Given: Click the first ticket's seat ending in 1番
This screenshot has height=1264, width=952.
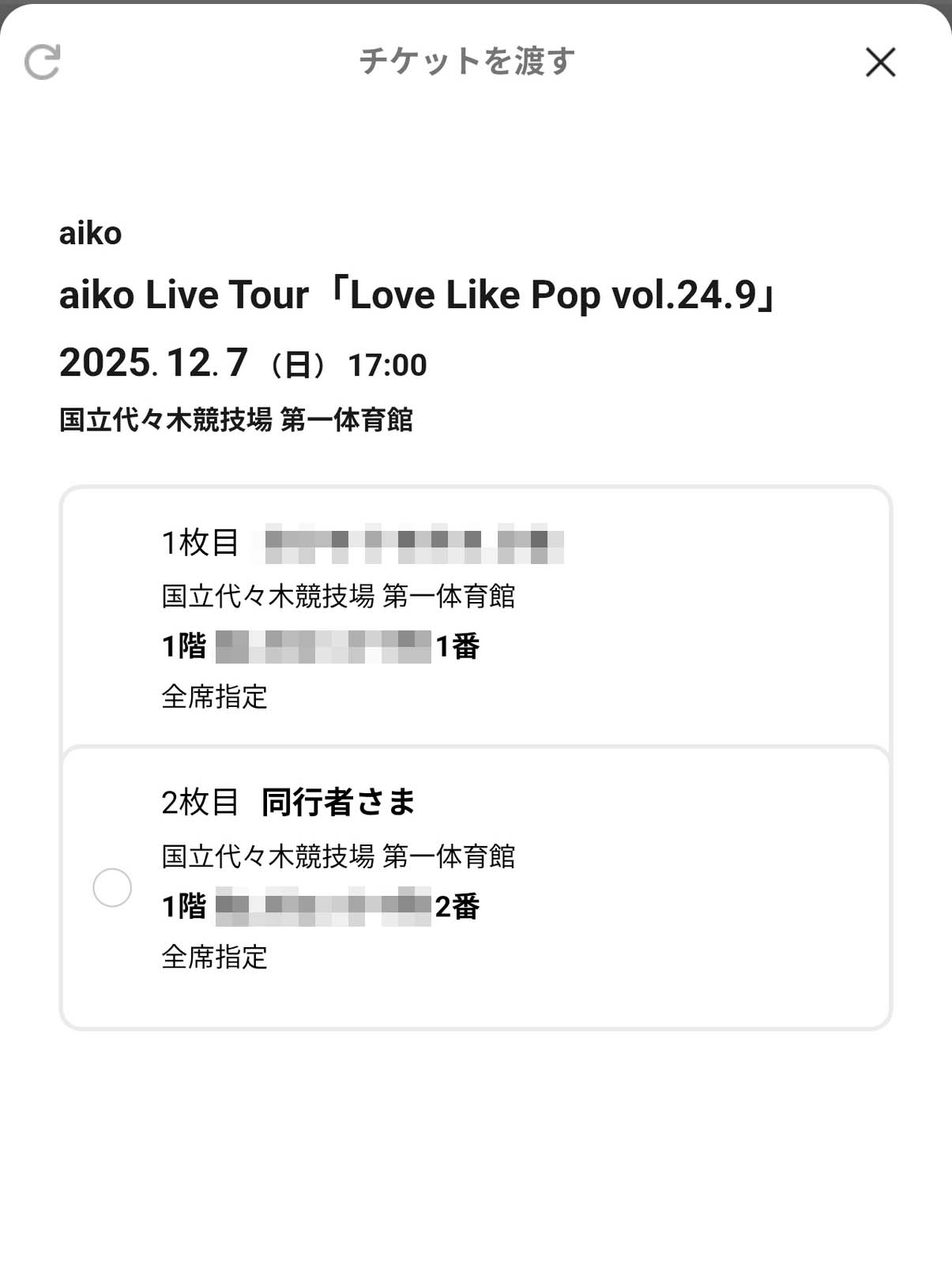Looking at the screenshot, I should [321, 646].
